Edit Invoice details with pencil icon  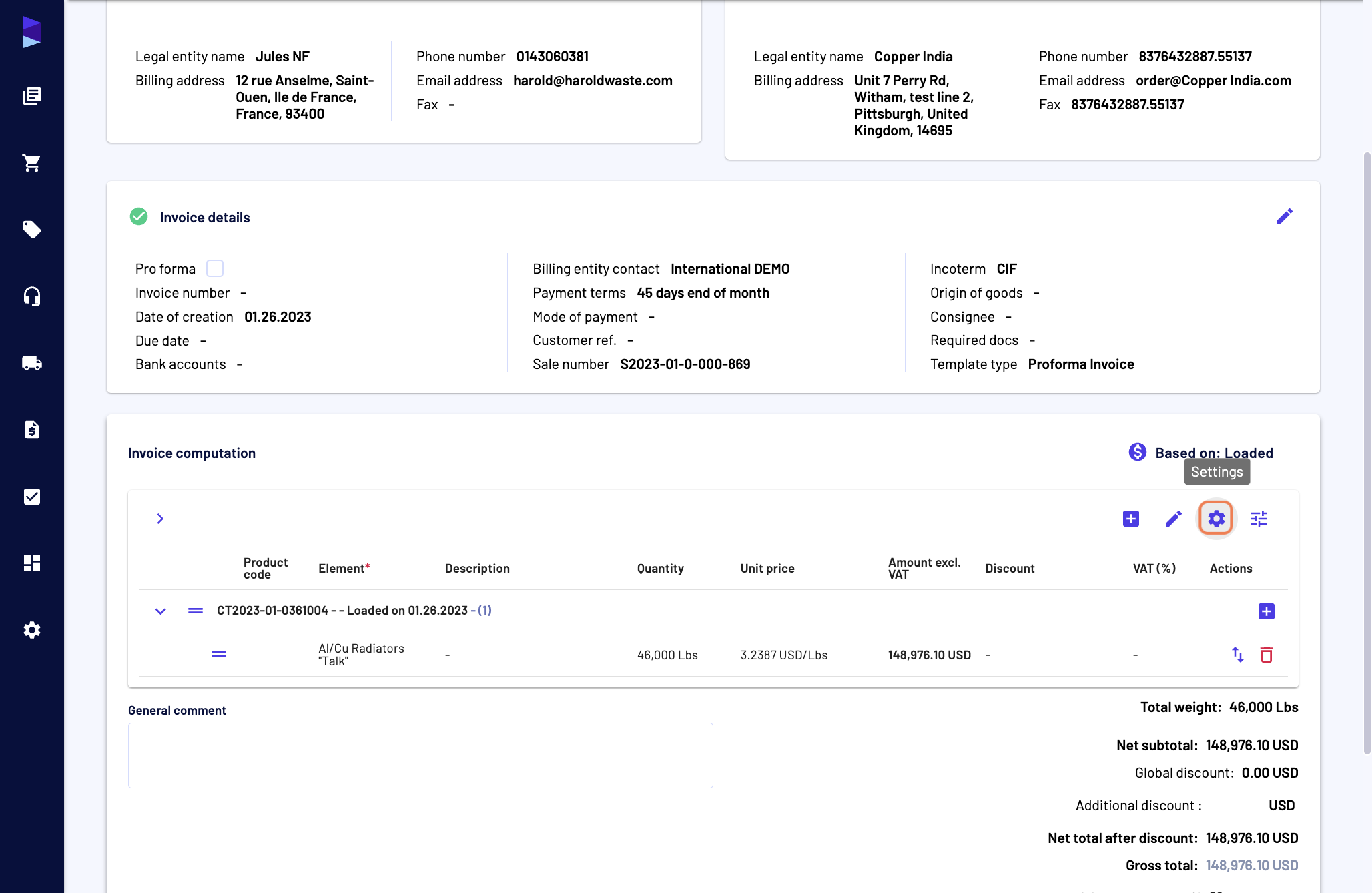tap(1284, 216)
